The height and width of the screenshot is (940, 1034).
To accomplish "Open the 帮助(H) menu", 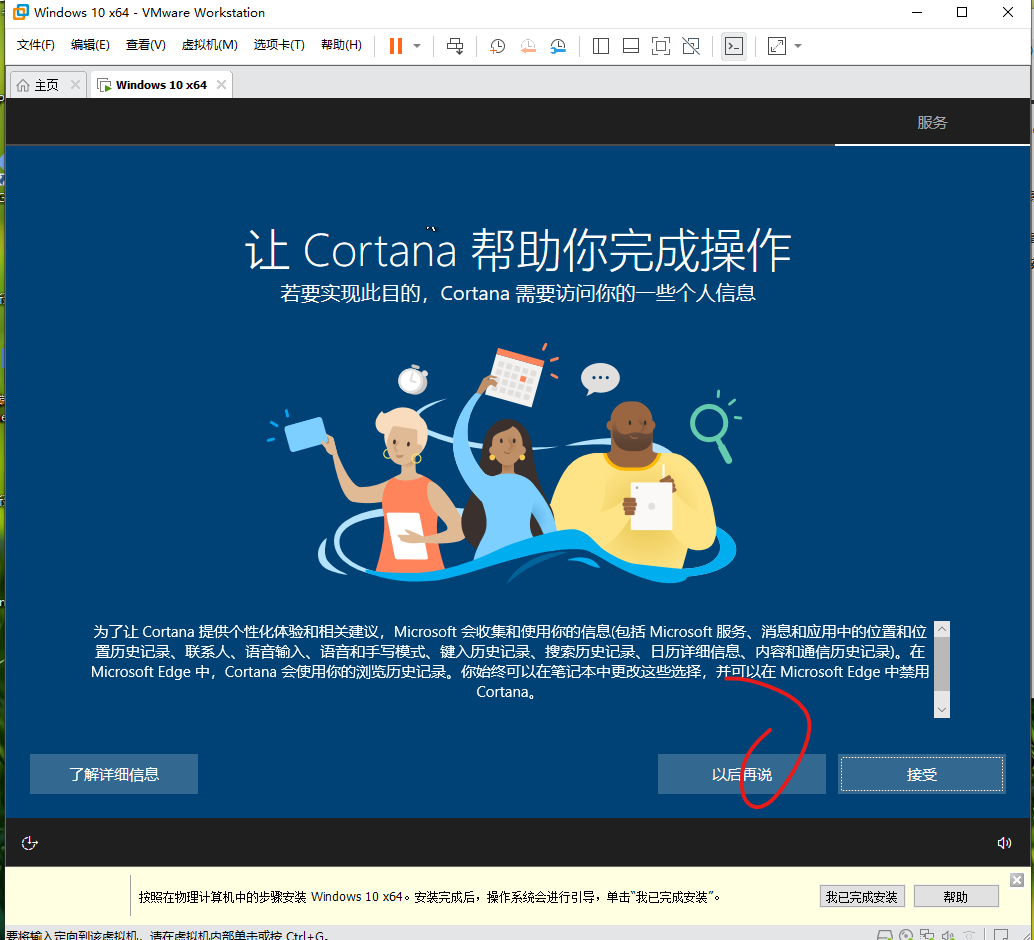I will tap(341, 45).
